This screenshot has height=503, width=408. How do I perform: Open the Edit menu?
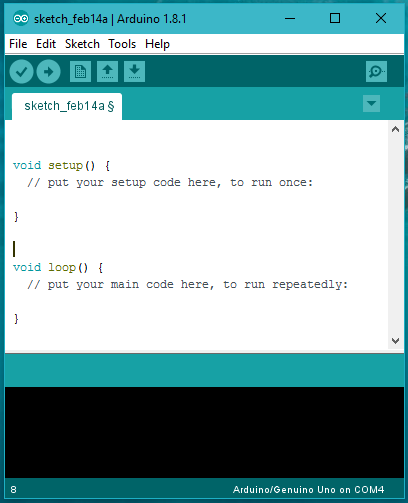[x=46, y=44]
